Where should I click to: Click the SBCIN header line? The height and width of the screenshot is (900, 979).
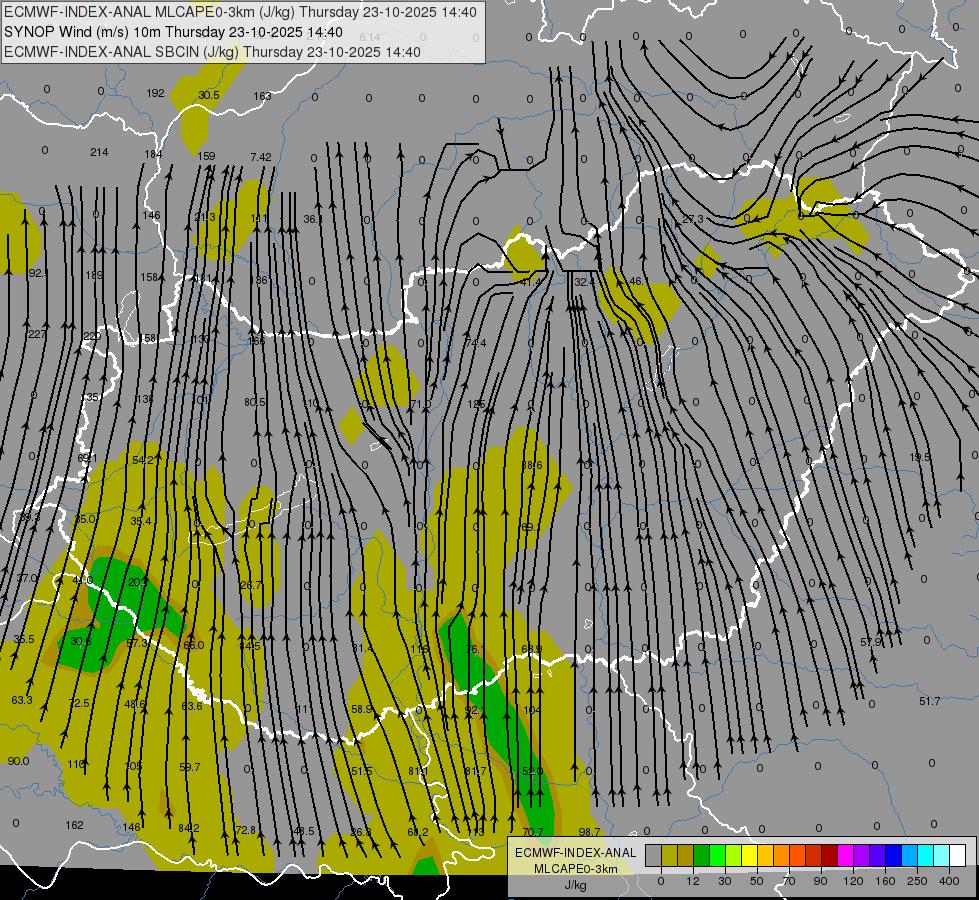(x=212, y=52)
